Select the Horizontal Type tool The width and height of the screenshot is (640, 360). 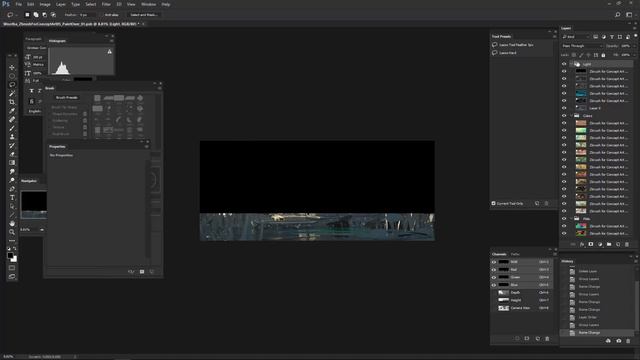(12, 198)
